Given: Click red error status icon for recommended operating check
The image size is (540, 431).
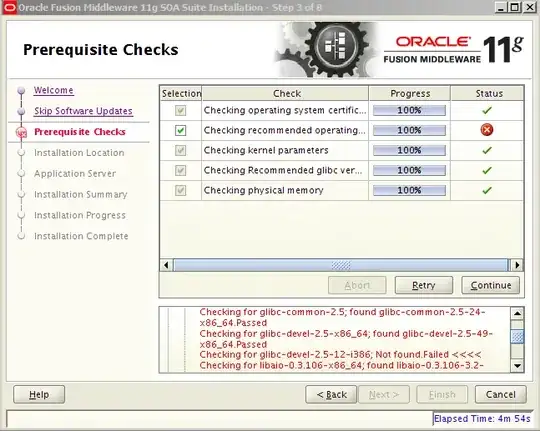Looking at the screenshot, I should pos(487,130).
